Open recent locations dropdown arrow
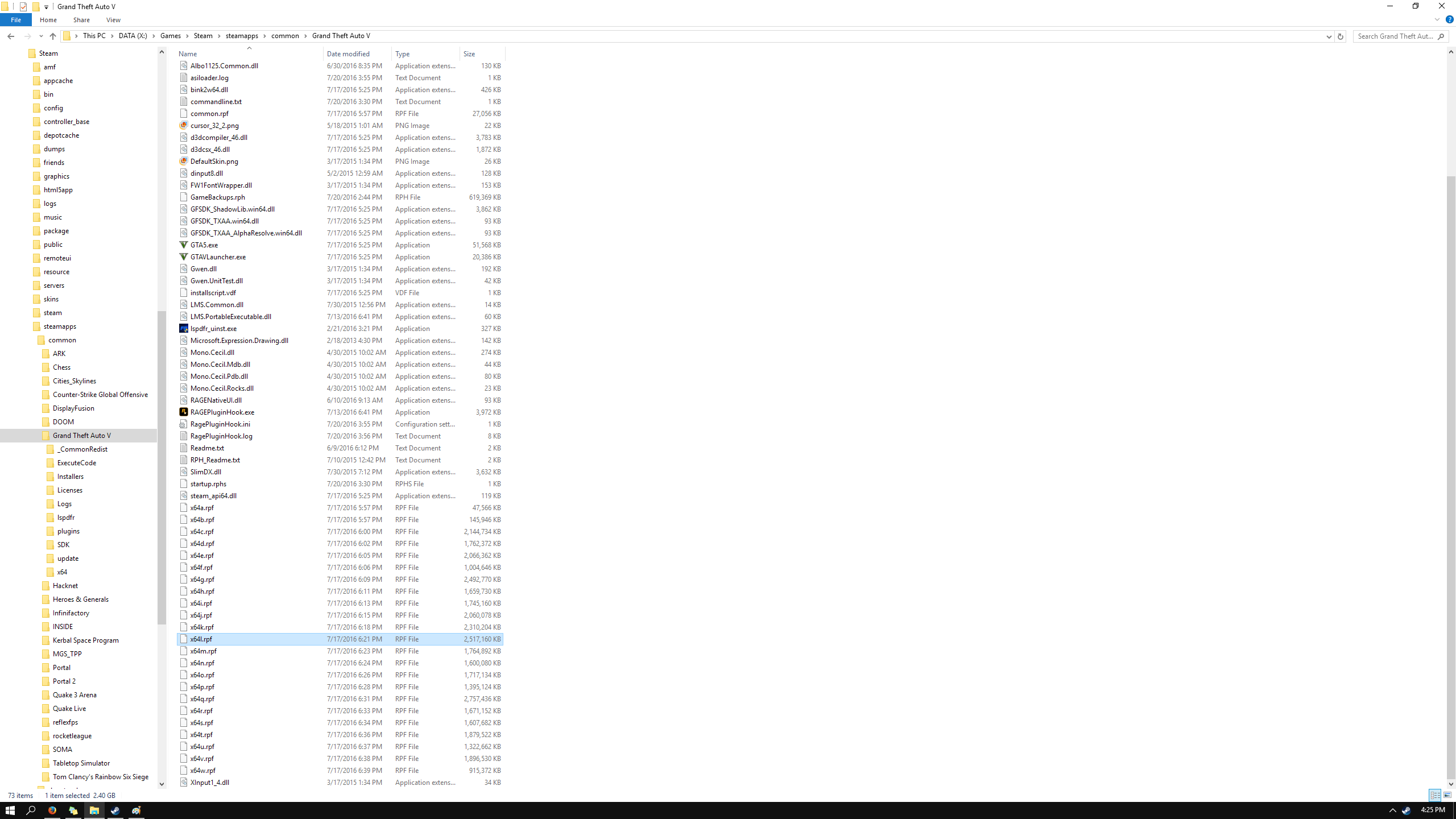Image resolution: width=1456 pixels, height=819 pixels. click(40, 36)
